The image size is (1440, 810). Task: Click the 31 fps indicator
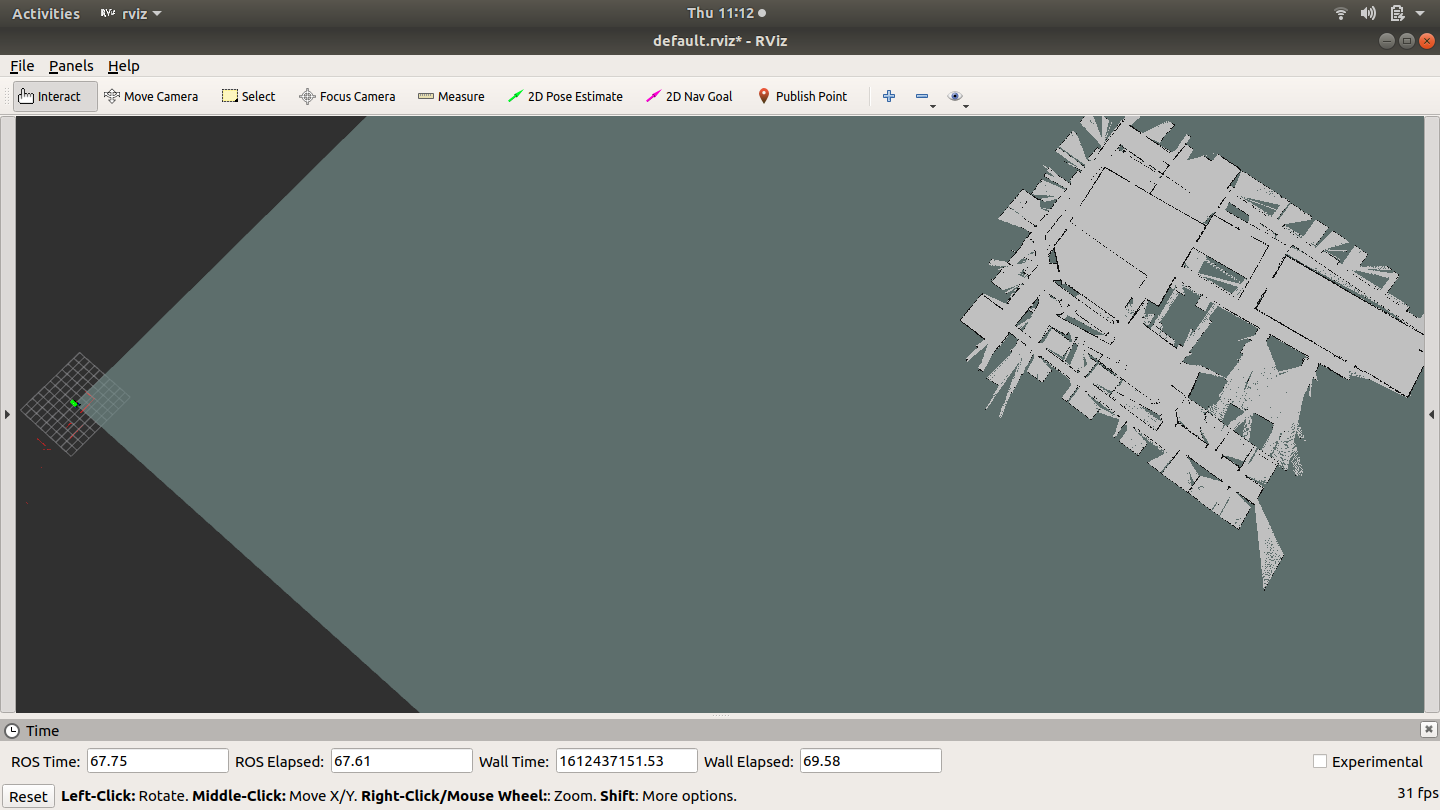point(1417,793)
